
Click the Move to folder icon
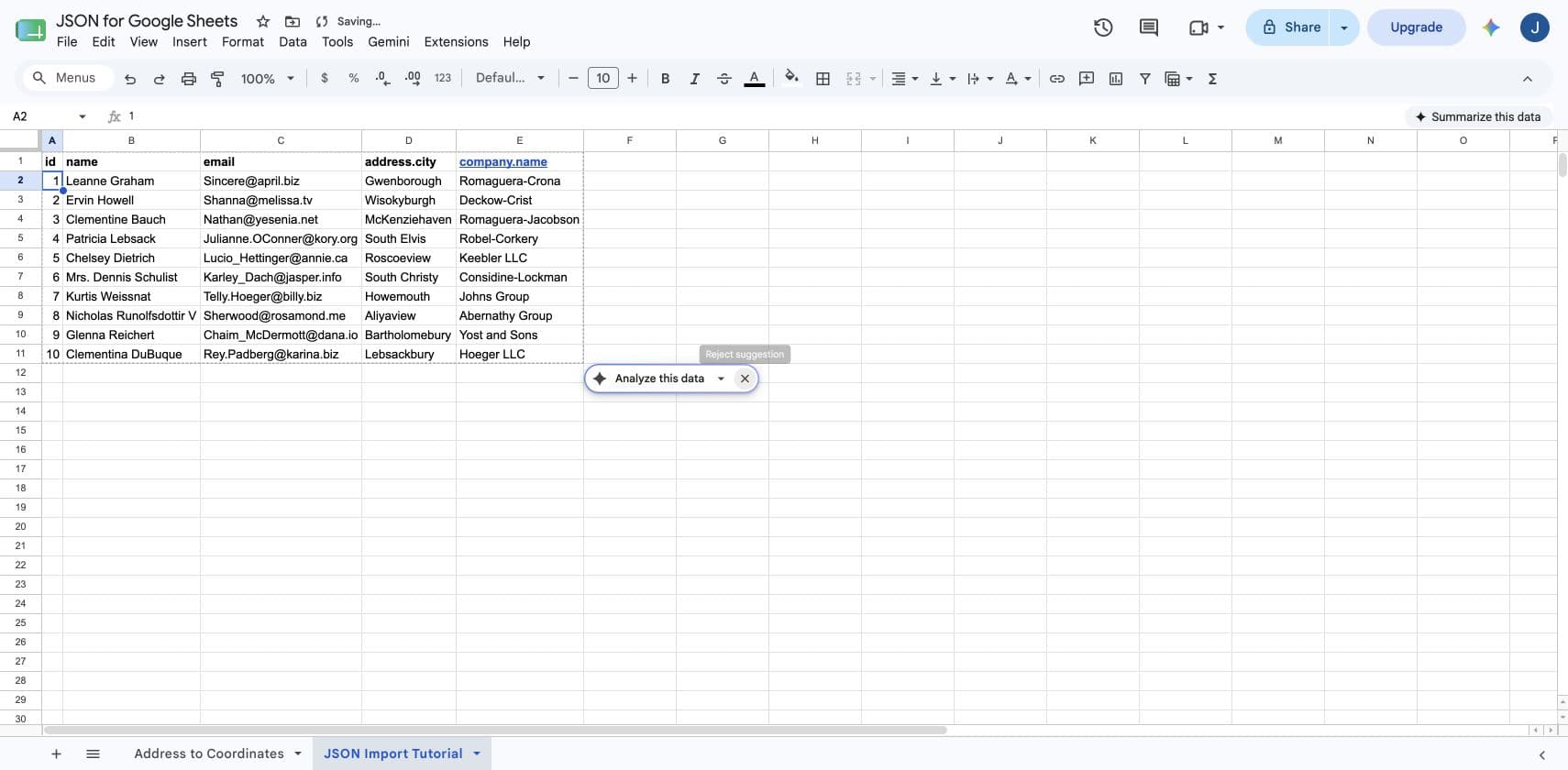point(293,21)
